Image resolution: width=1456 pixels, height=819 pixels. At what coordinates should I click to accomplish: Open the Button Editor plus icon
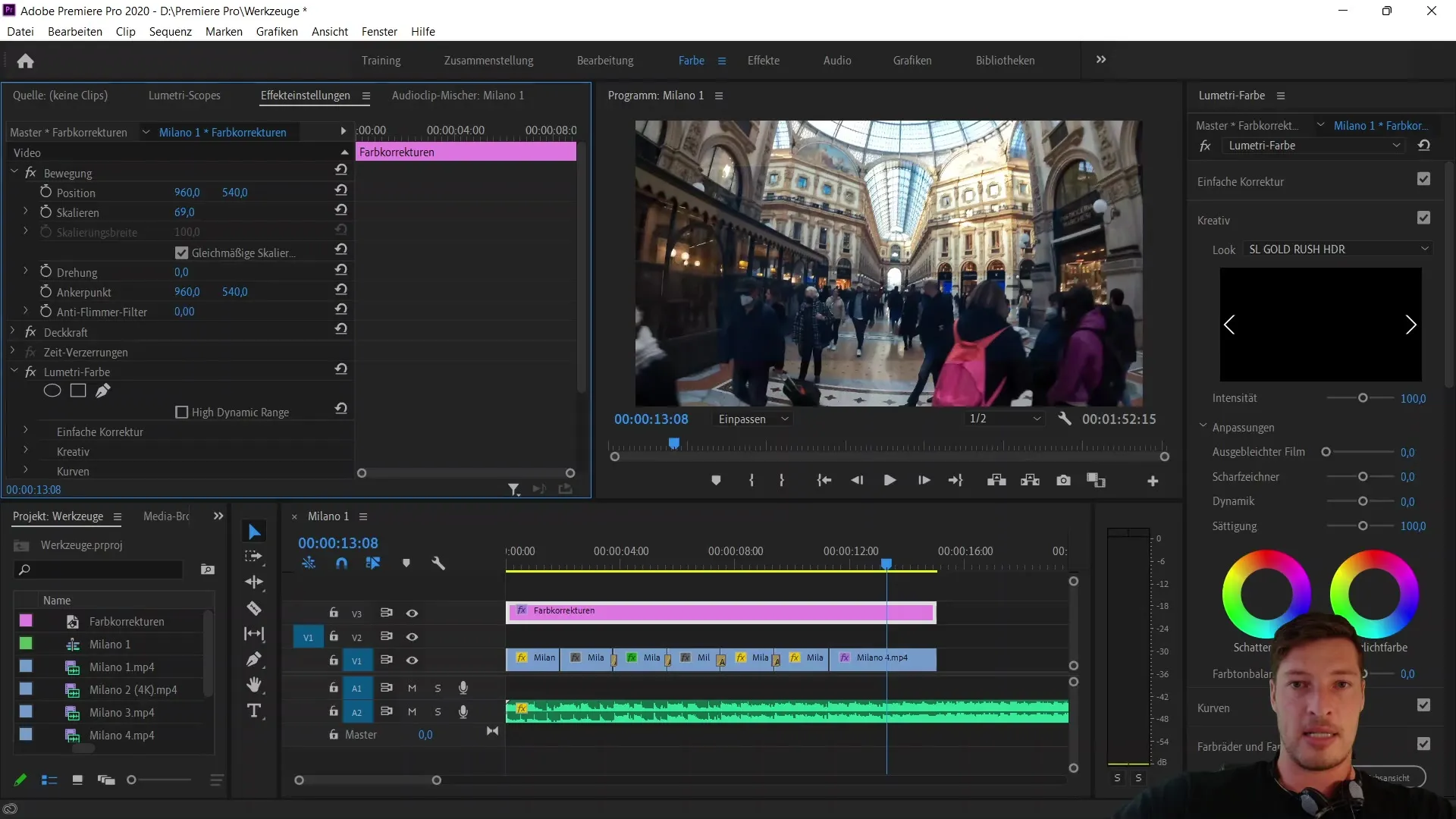[x=1153, y=481]
